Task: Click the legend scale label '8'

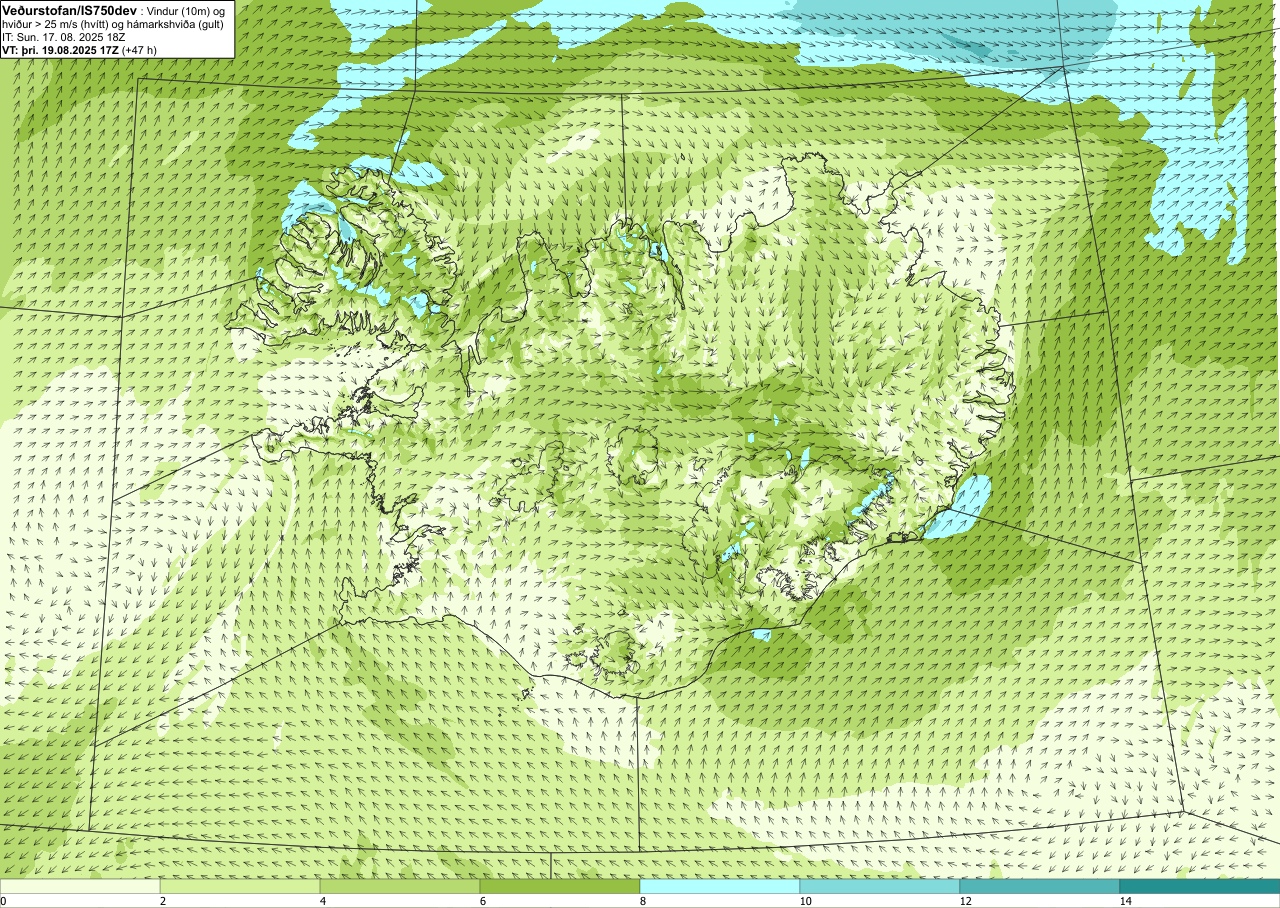Action: 644,901
